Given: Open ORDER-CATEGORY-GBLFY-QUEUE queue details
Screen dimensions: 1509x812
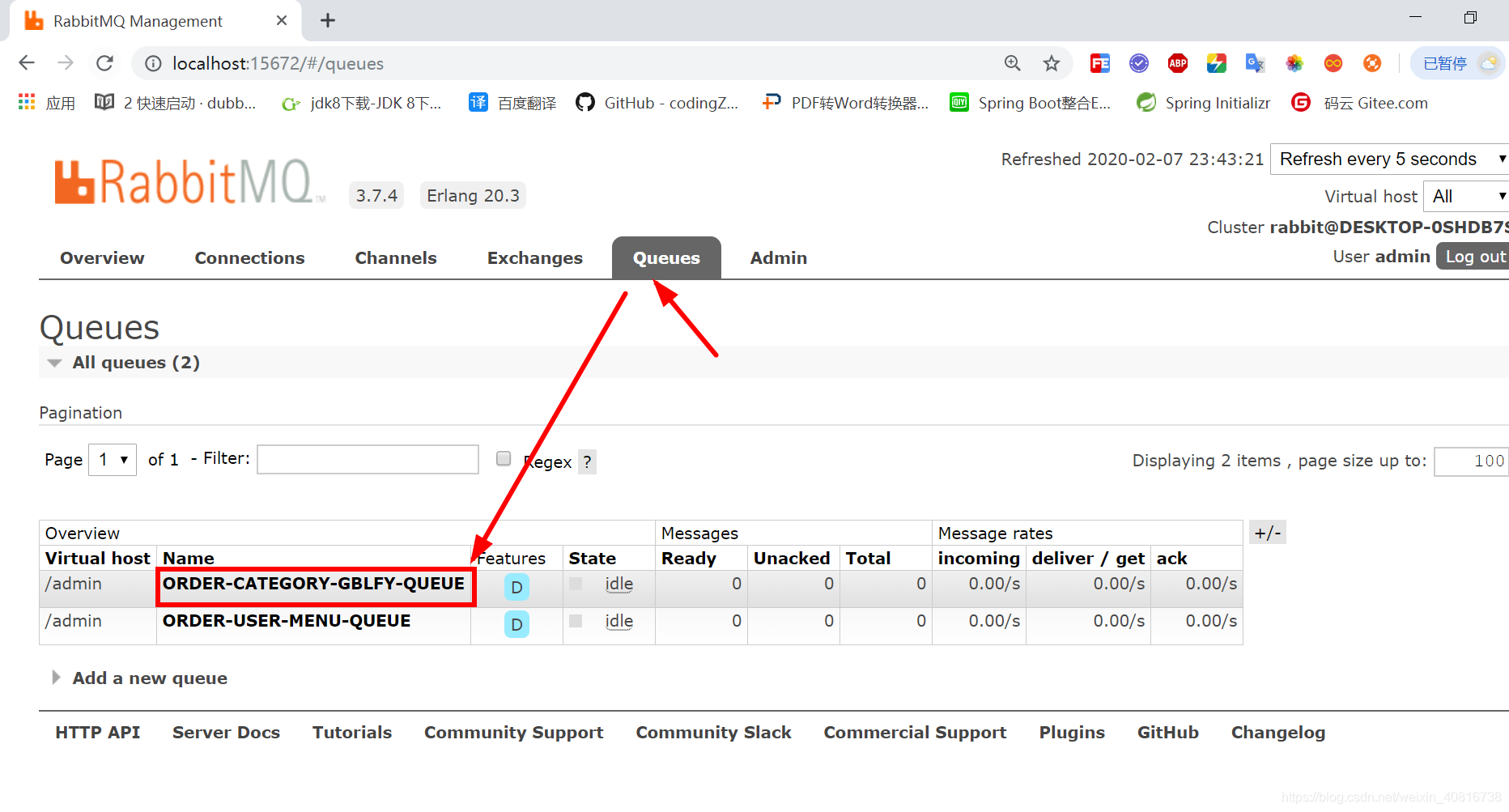Looking at the screenshot, I should click(313, 584).
